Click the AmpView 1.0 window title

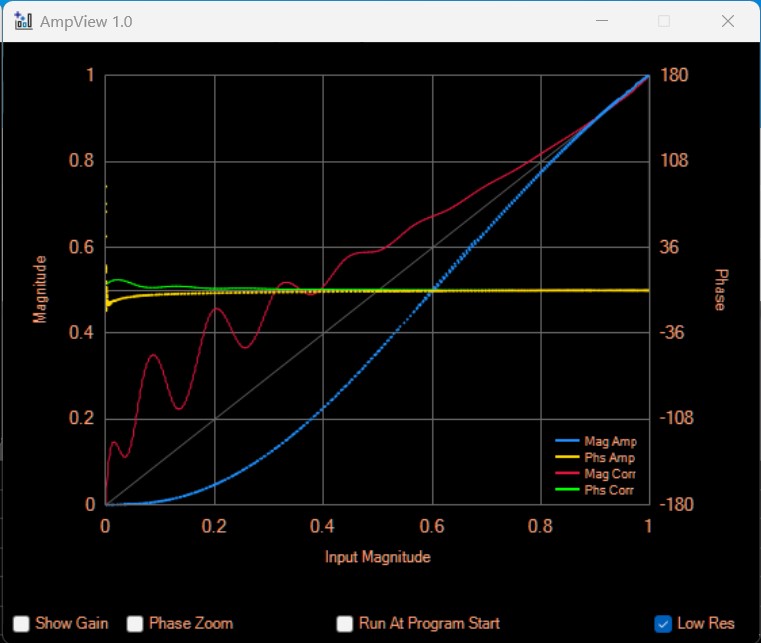point(86,21)
